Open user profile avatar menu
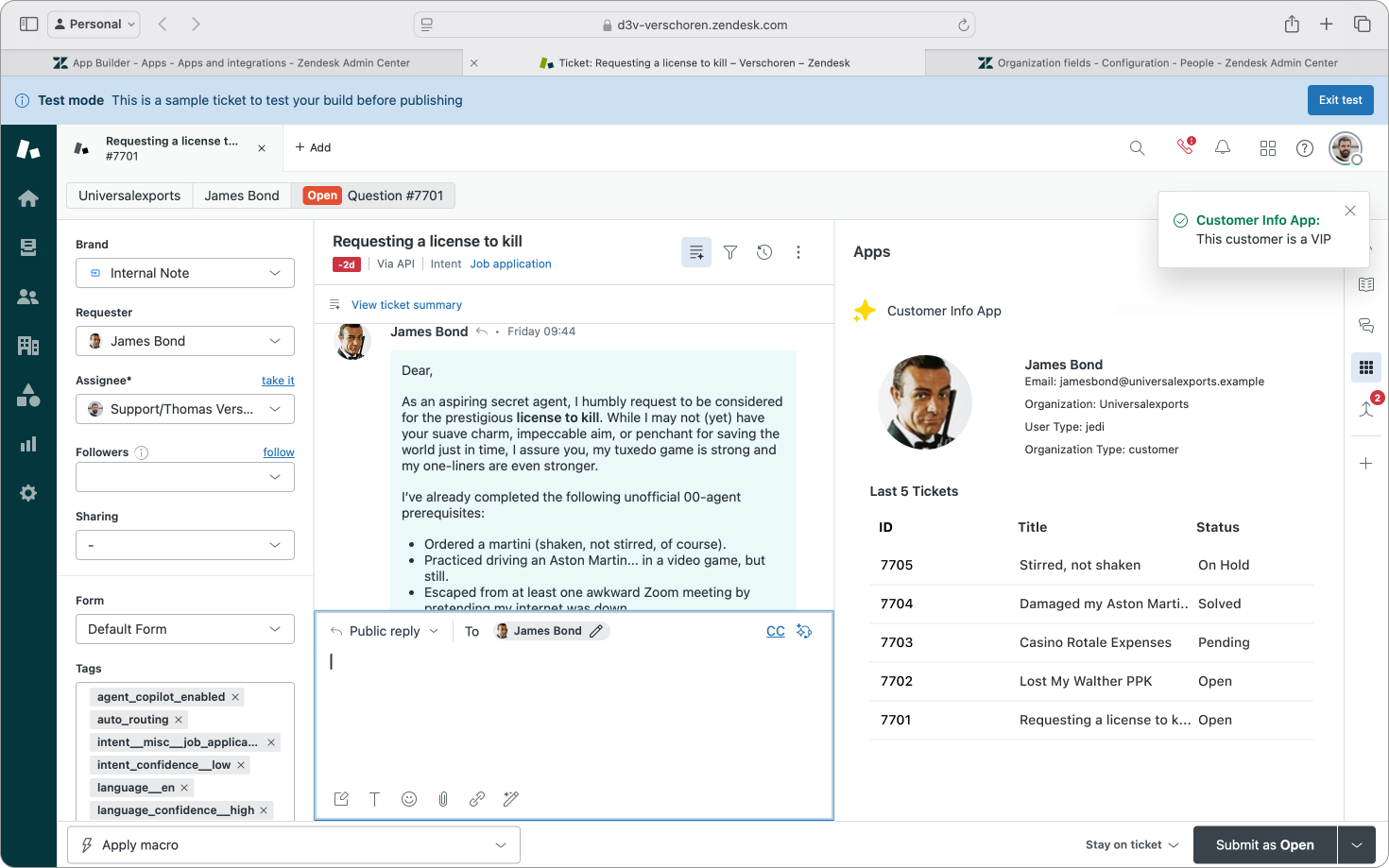The image size is (1389, 868). point(1346,148)
